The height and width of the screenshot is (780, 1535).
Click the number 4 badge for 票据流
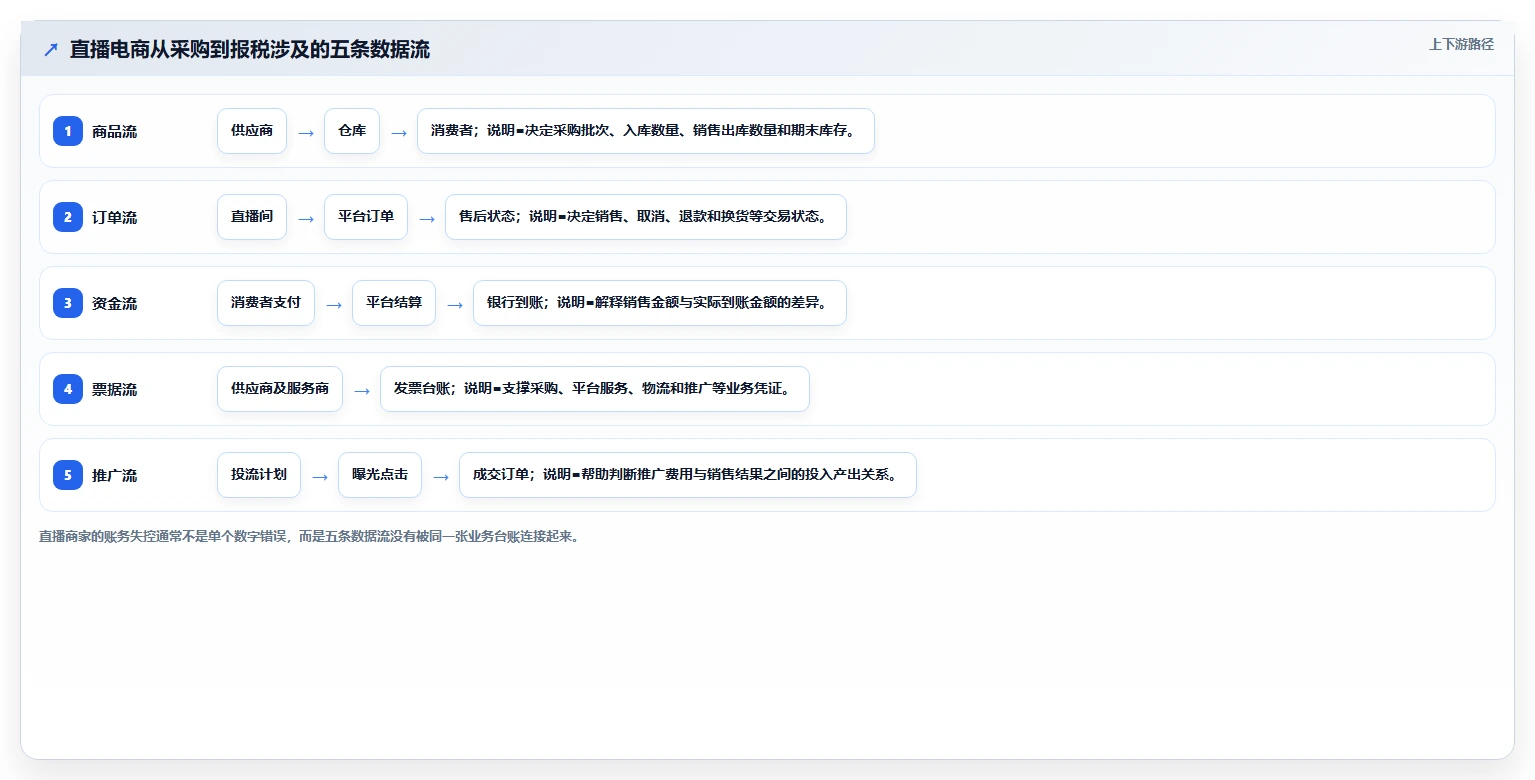(x=68, y=389)
